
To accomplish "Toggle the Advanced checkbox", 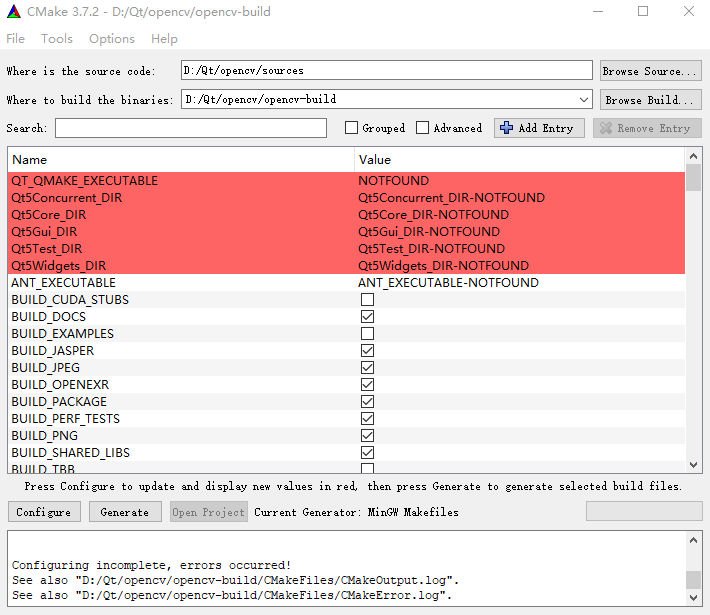I will point(422,128).
